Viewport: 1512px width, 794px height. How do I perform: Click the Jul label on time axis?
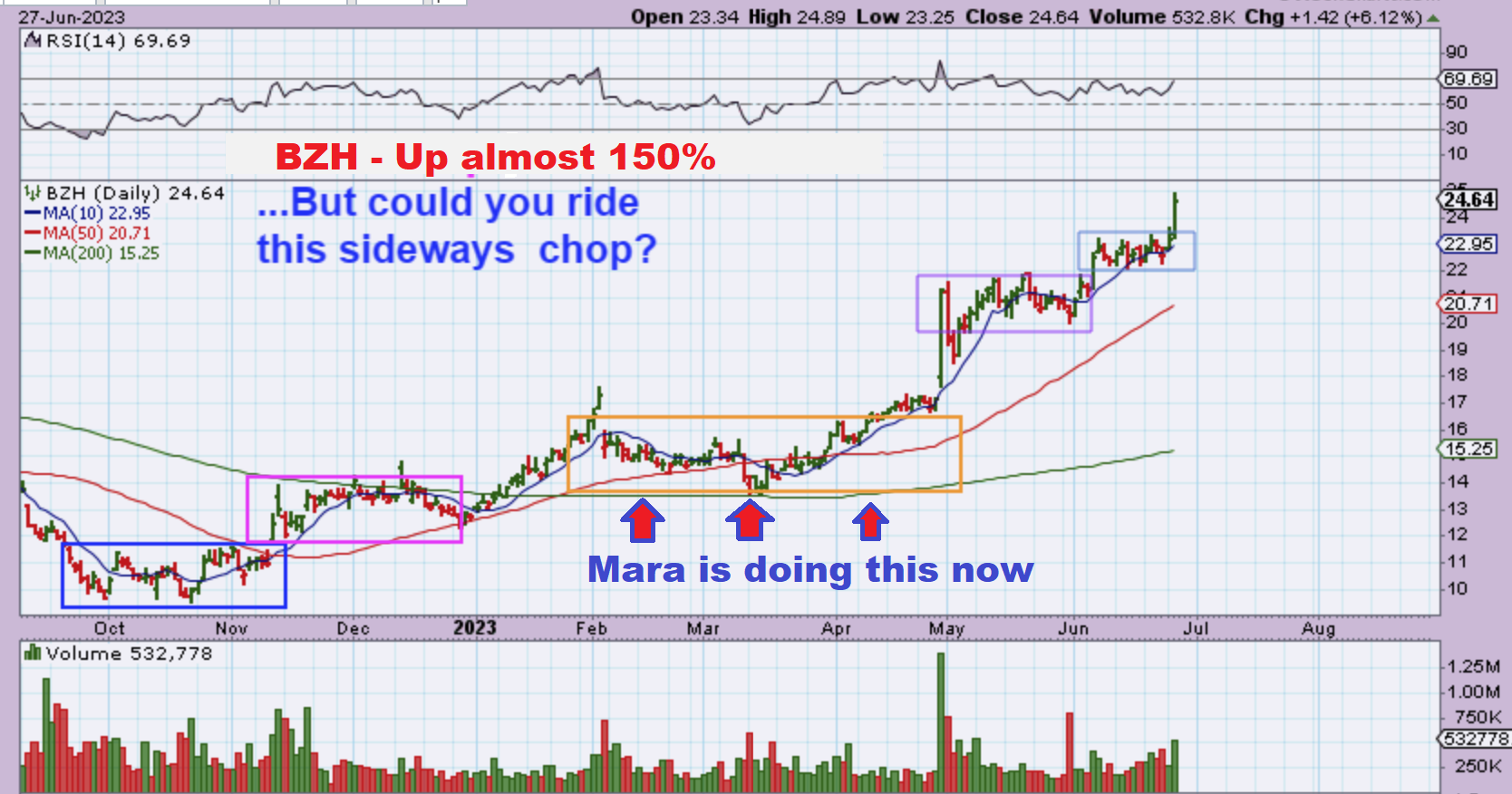pyautogui.click(x=1196, y=628)
